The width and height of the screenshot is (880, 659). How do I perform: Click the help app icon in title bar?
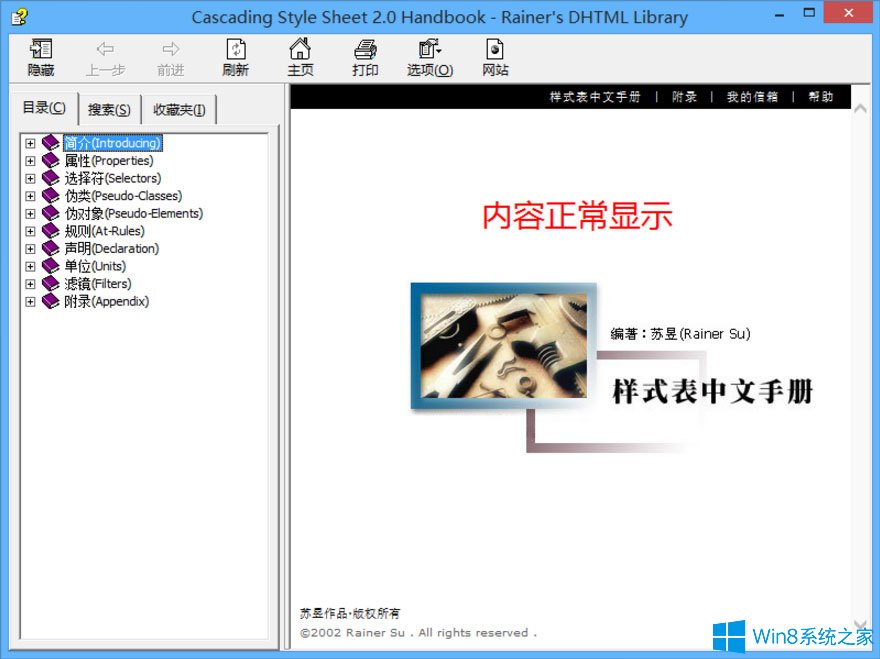tap(19, 17)
